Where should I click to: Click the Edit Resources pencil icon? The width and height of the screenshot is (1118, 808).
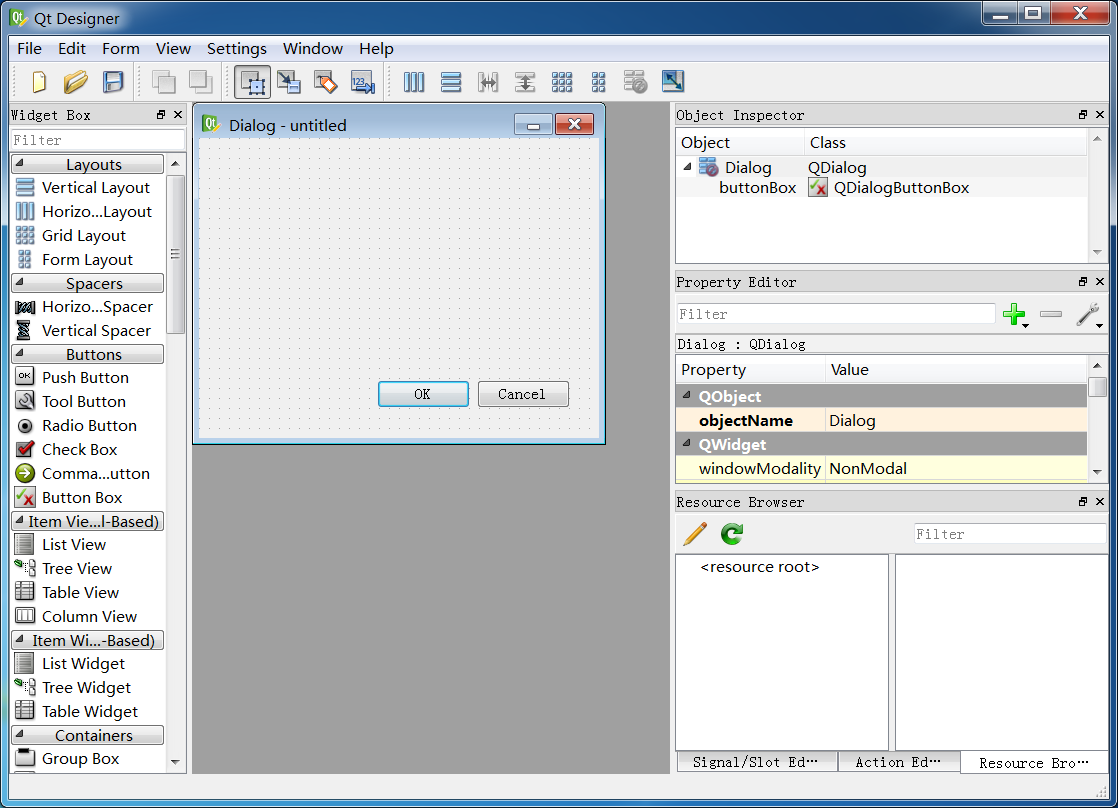(x=694, y=534)
